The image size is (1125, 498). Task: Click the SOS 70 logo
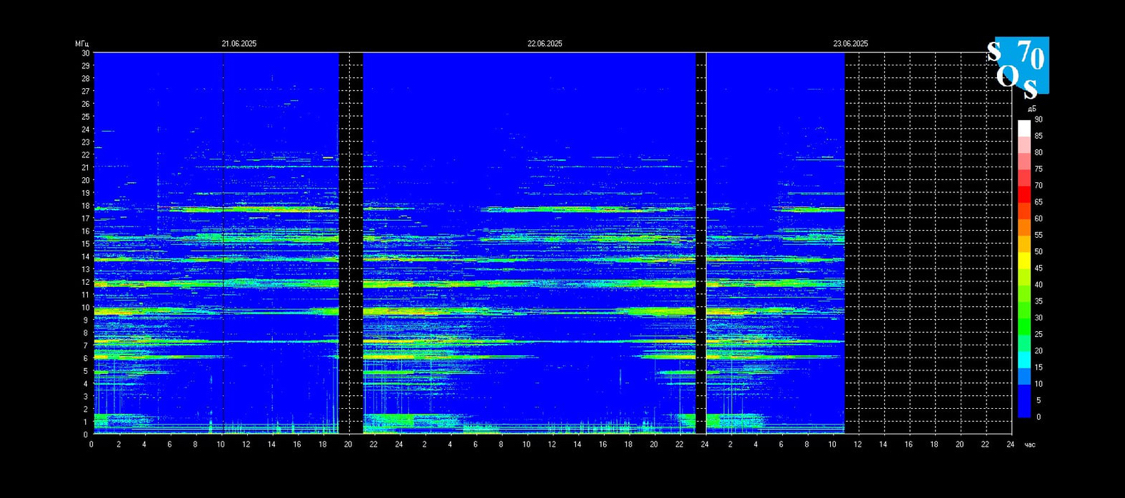pyautogui.click(x=1018, y=67)
